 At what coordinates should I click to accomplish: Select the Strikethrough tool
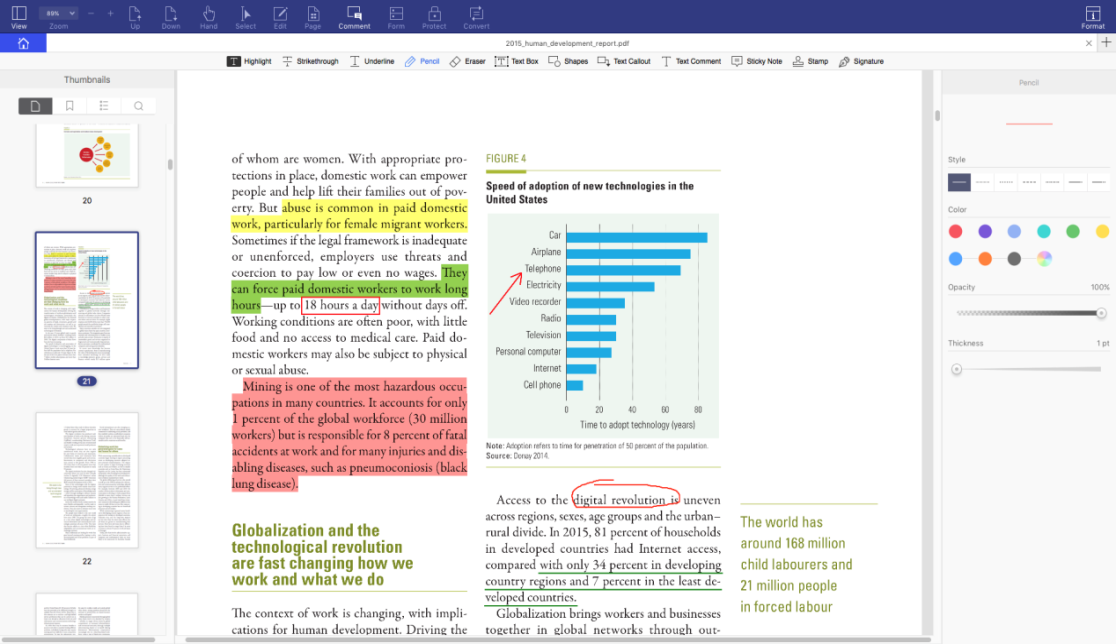(x=310, y=61)
